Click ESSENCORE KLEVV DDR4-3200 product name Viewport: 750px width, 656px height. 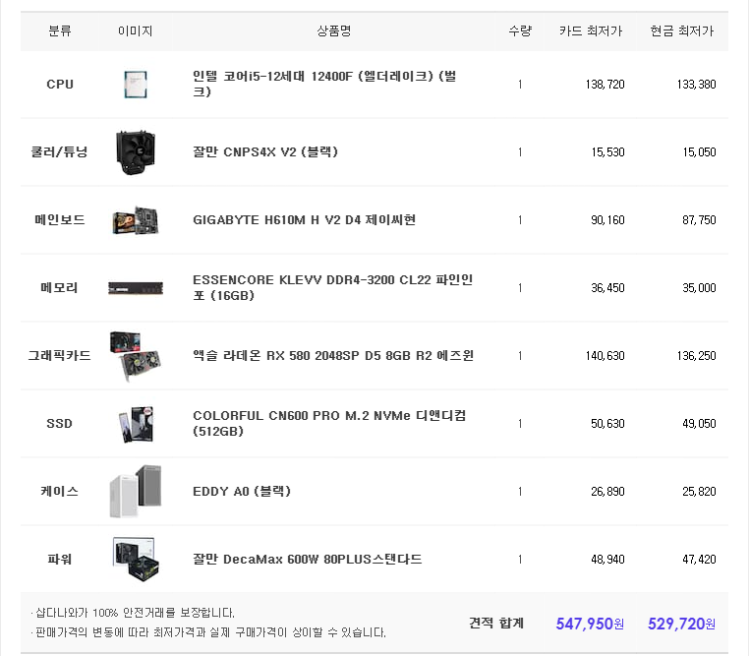click(332, 288)
